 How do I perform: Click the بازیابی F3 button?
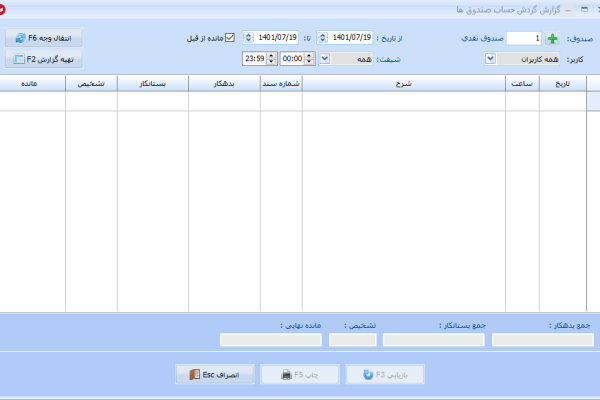[x=385, y=374]
